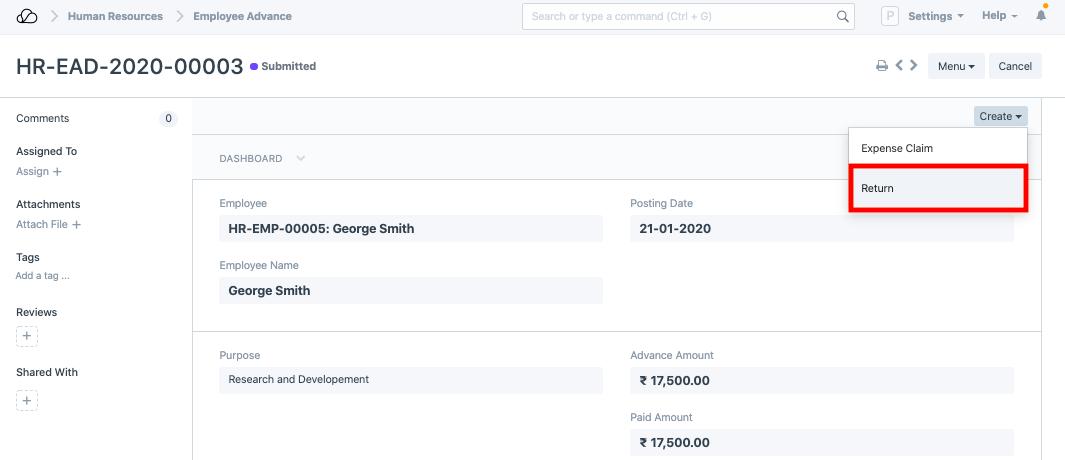Viewport: 1065px width, 460px height.
Task: Open the notifications bell
Action: [1041, 17]
